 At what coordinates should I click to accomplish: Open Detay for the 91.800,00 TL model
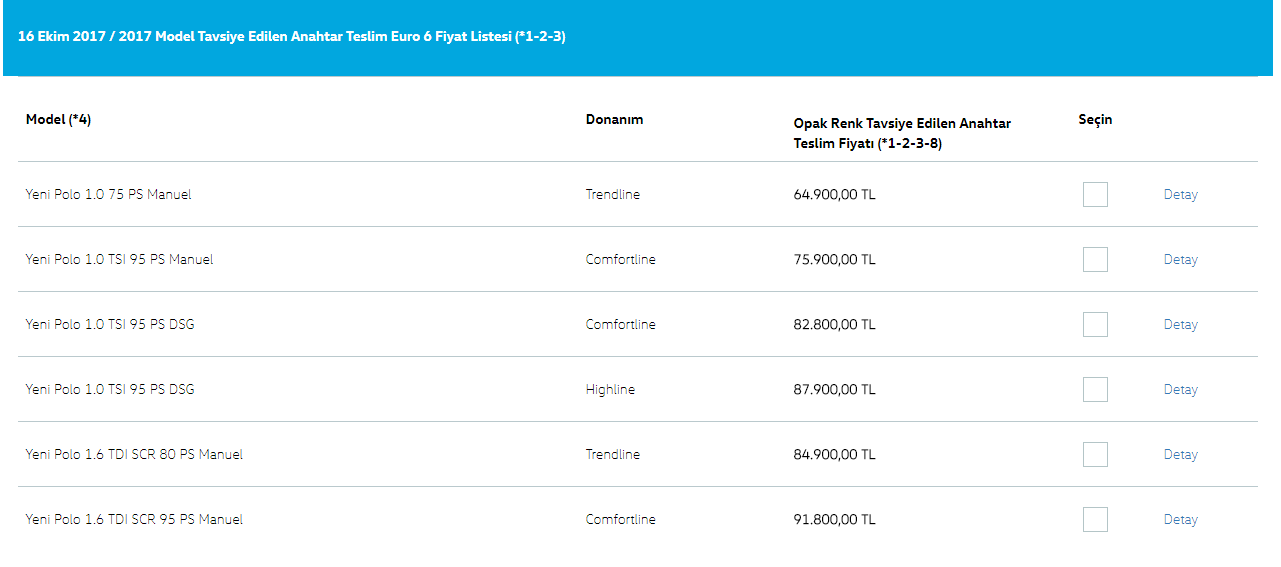coord(1180,520)
